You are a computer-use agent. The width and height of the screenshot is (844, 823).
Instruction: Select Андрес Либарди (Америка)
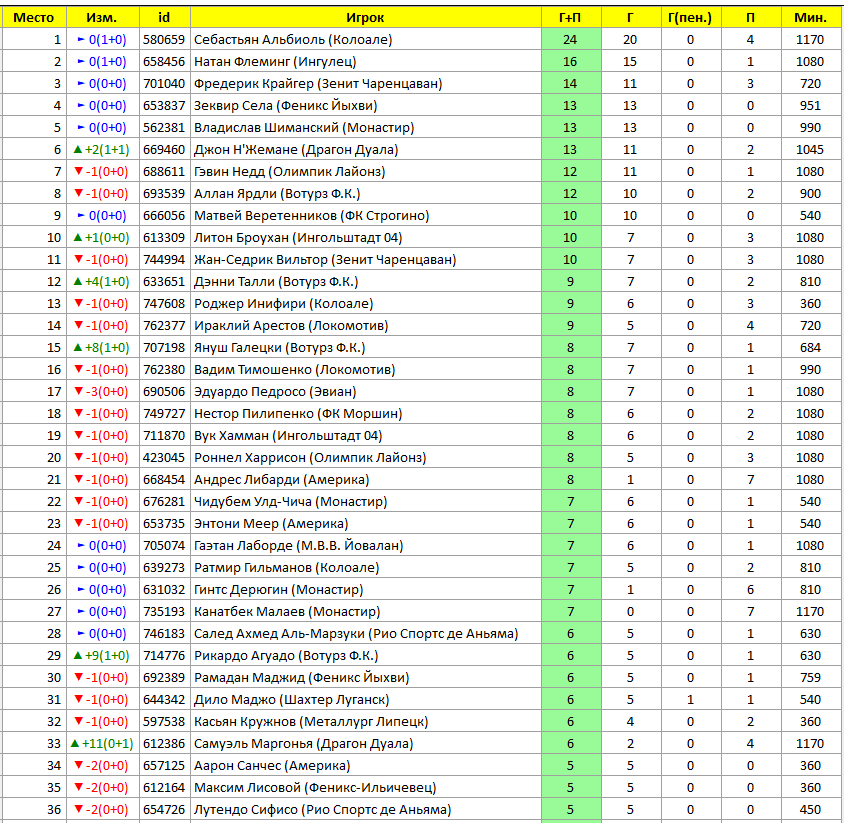[282, 480]
